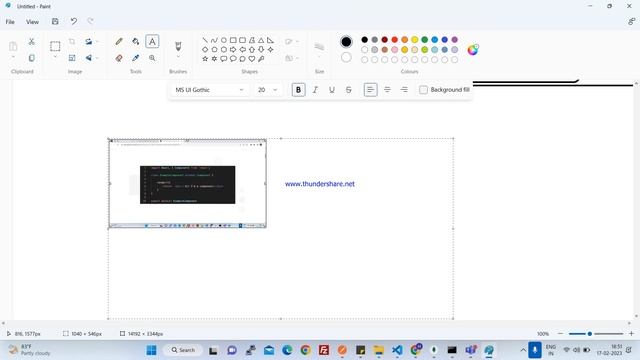The width and height of the screenshot is (640, 360).
Task: Select the Text tool
Action: coord(152,41)
